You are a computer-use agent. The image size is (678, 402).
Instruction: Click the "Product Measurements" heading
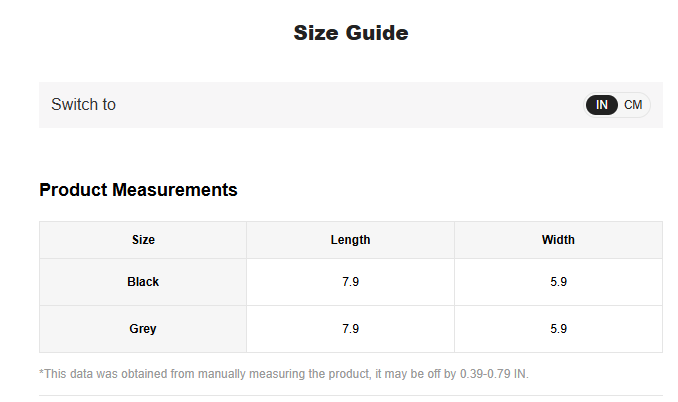[138, 190]
